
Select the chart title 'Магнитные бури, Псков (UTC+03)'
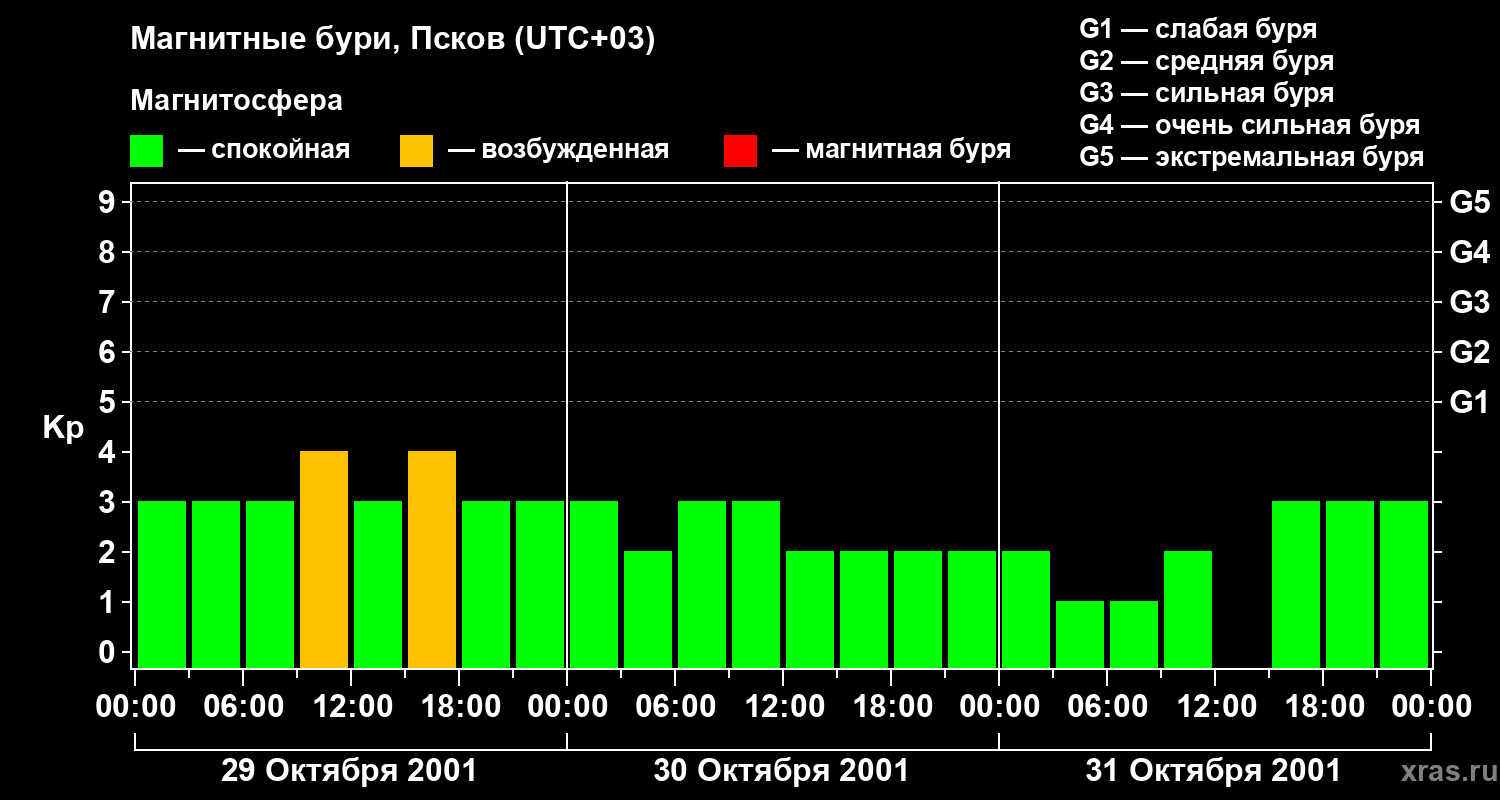(x=393, y=40)
